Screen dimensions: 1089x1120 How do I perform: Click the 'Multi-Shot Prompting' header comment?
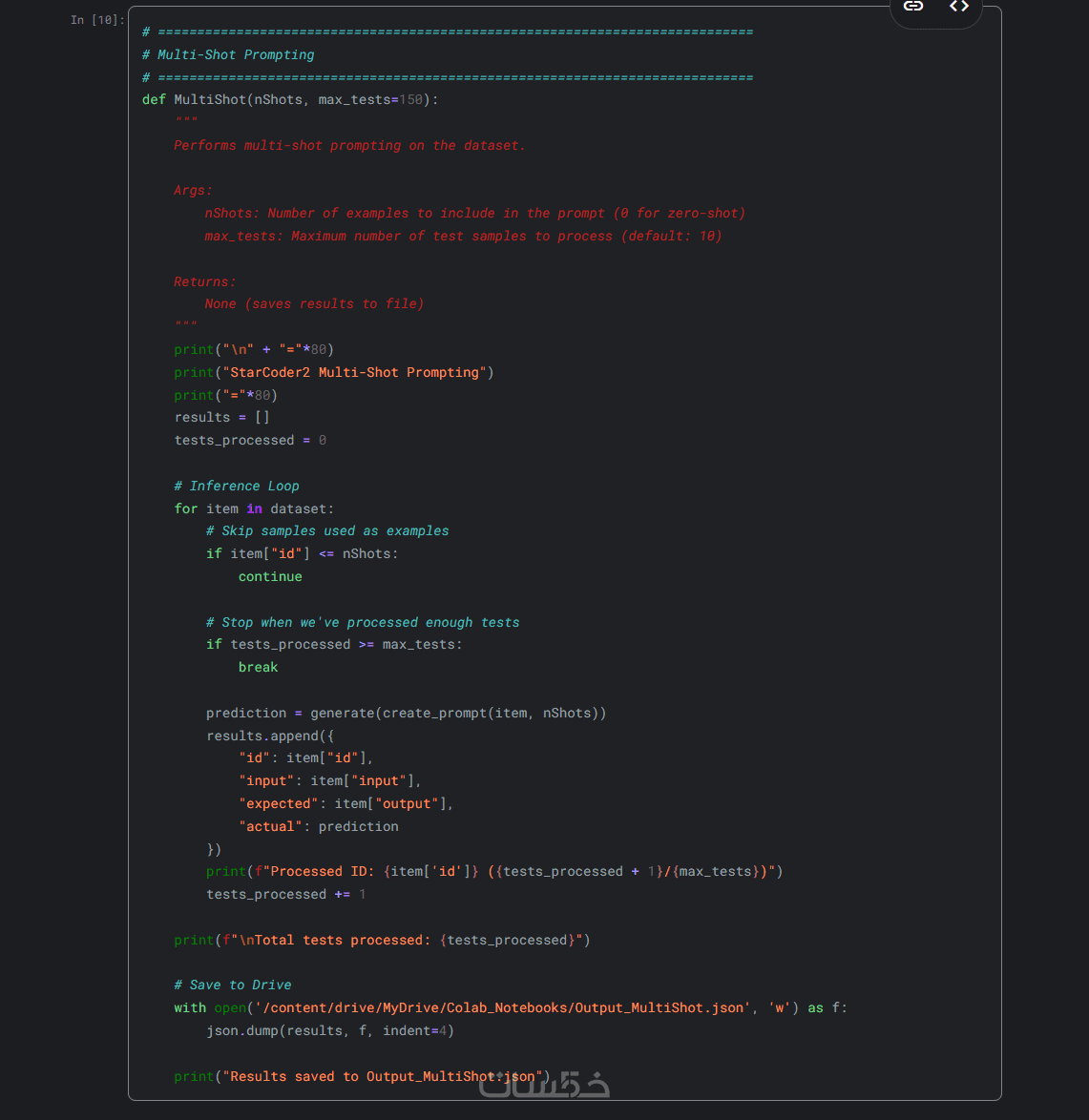point(236,54)
